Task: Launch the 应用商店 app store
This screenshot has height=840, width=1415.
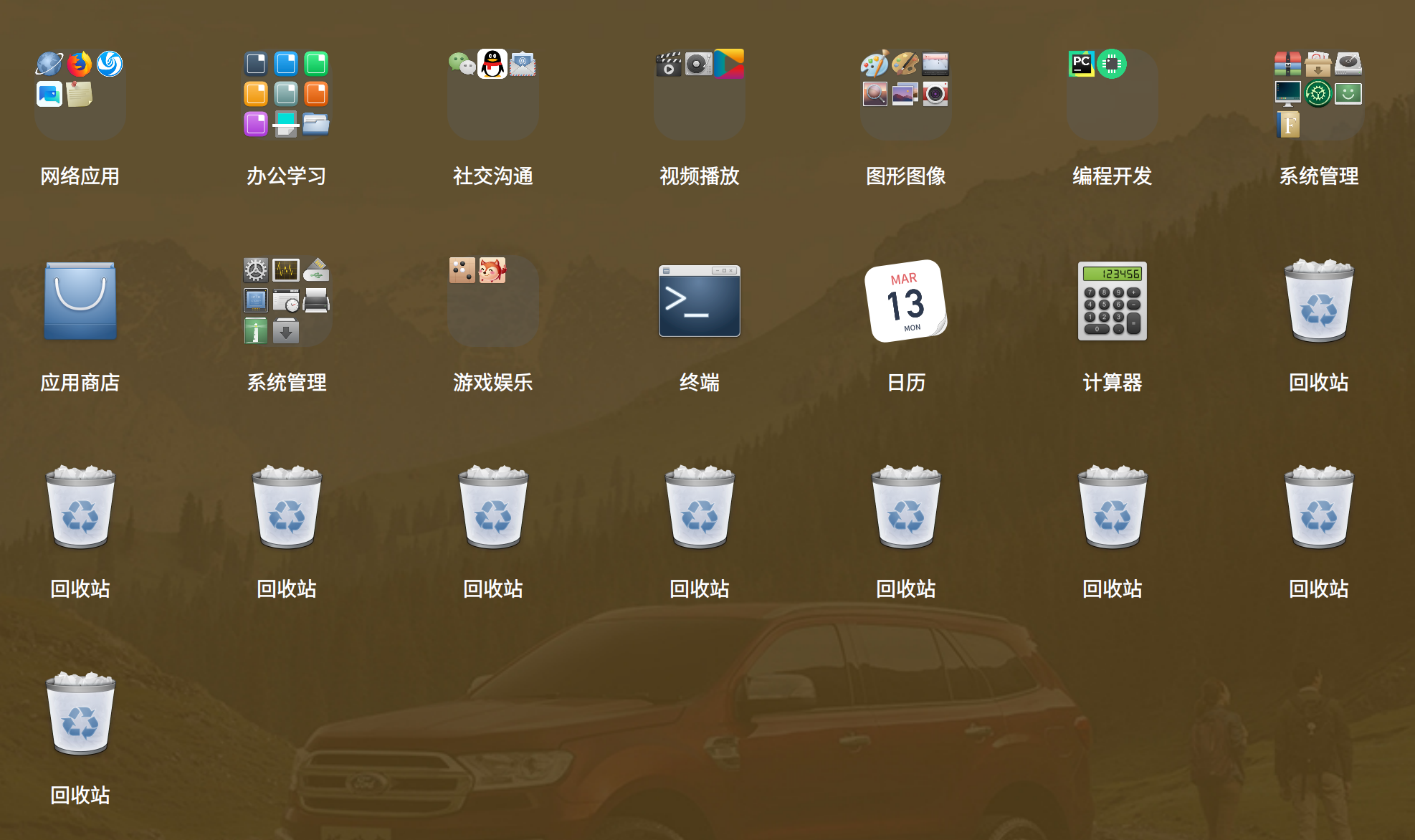Action: pyautogui.click(x=80, y=301)
